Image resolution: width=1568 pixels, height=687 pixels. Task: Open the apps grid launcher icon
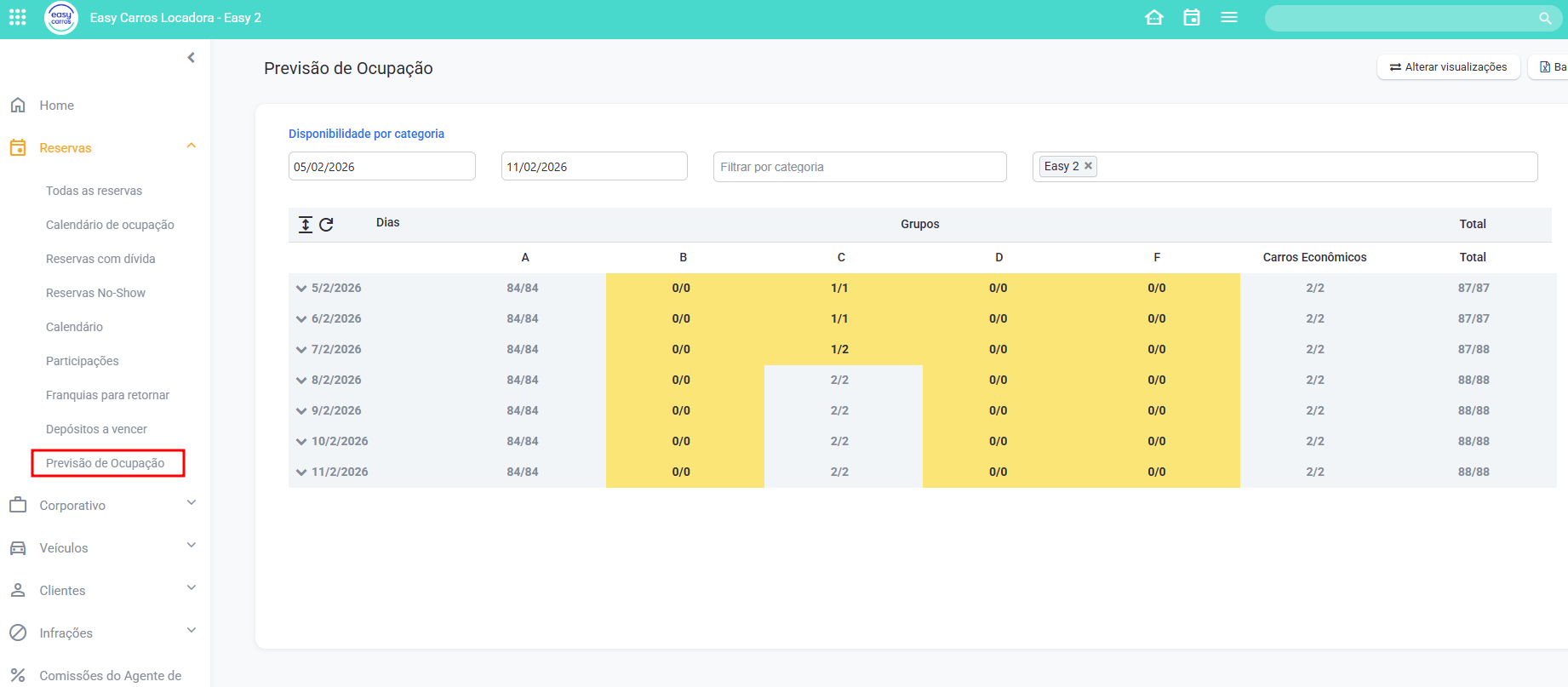click(x=17, y=17)
